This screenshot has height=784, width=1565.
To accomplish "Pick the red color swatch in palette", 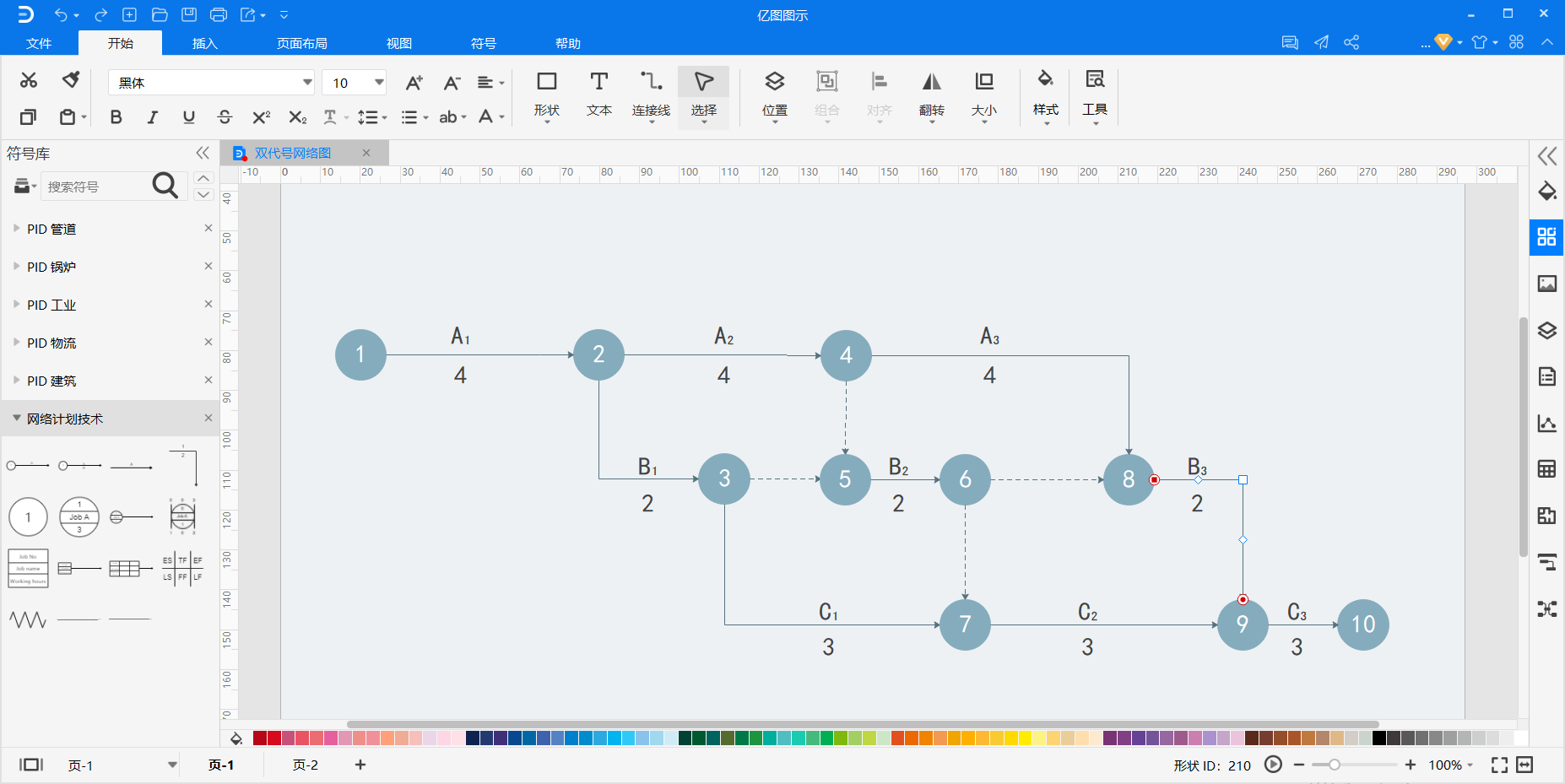I will pyautogui.click(x=273, y=738).
